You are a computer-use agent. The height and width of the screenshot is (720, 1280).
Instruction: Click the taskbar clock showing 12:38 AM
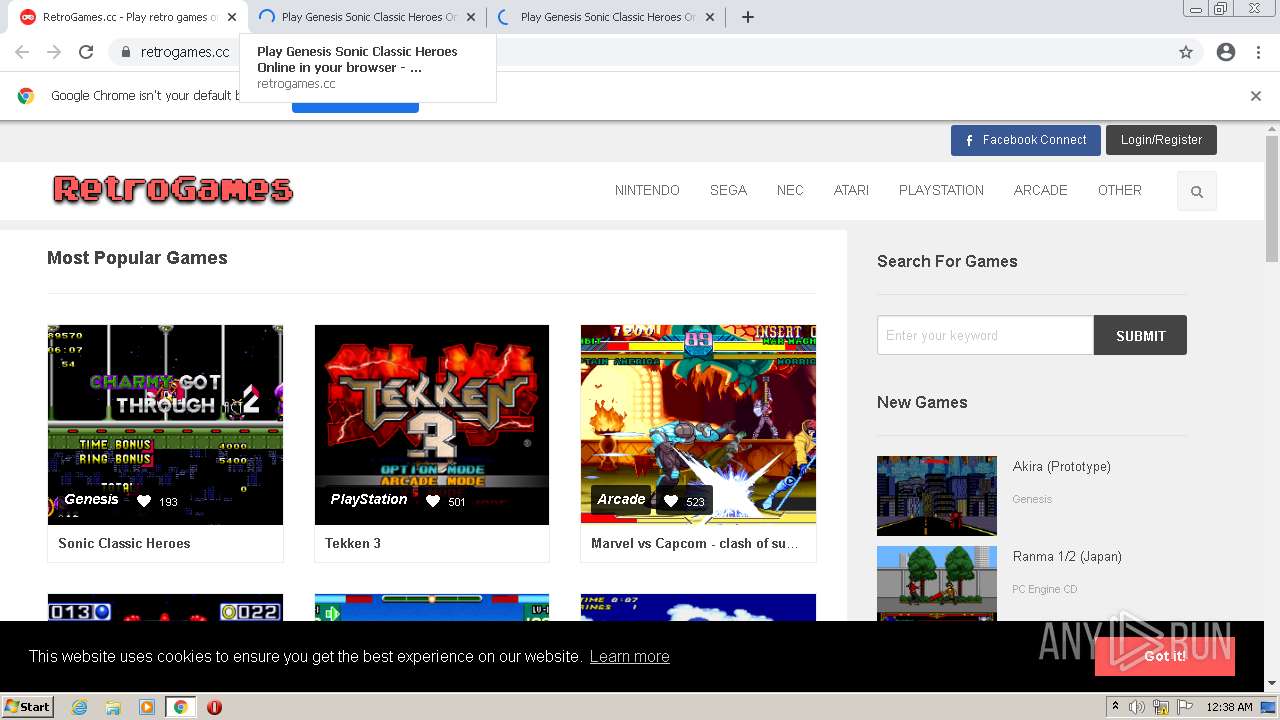(x=1229, y=707)
